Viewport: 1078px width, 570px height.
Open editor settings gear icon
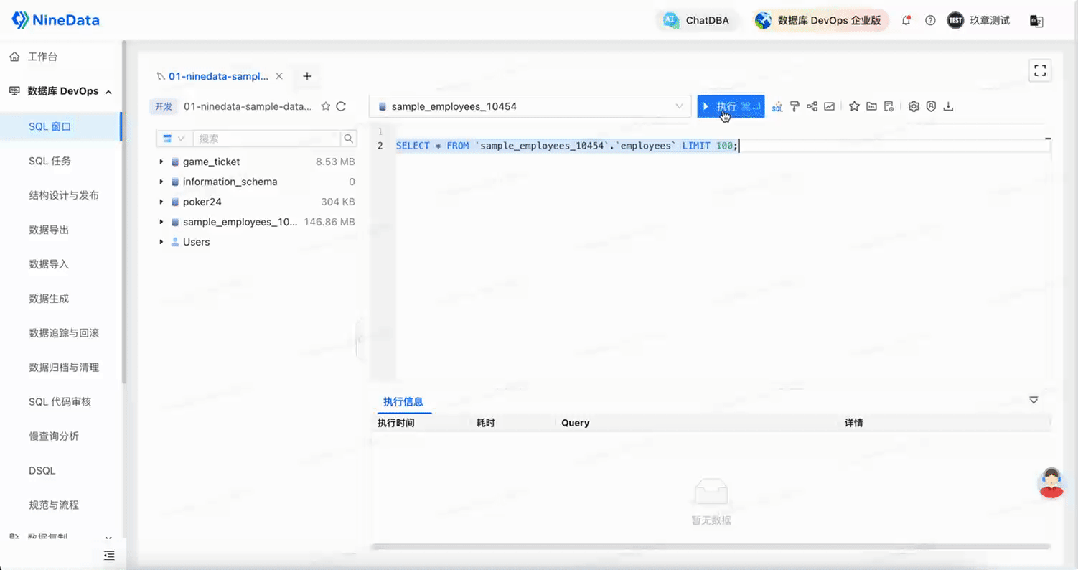point(914,107)
